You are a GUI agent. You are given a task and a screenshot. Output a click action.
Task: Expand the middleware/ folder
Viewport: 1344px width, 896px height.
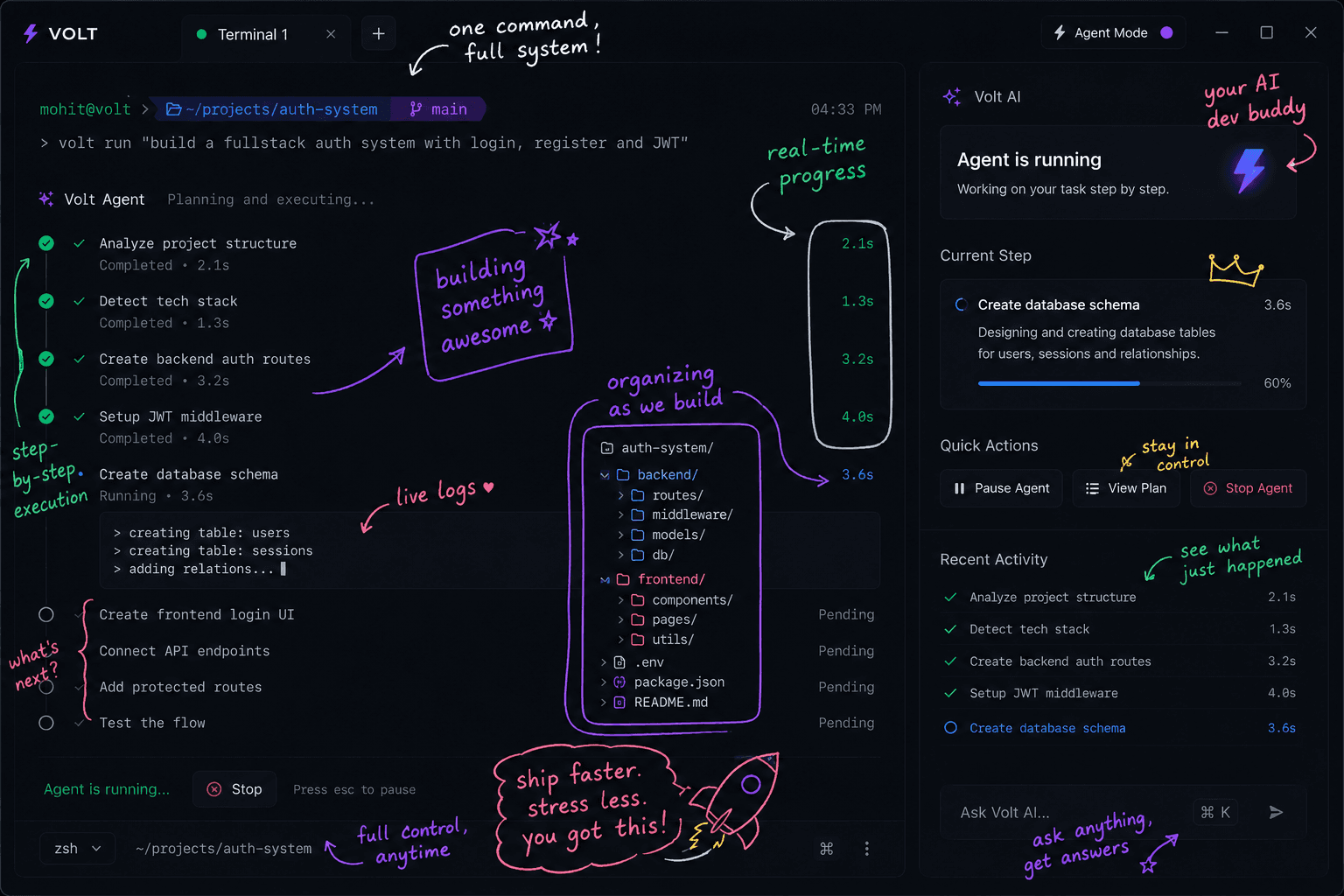(621, 515)
